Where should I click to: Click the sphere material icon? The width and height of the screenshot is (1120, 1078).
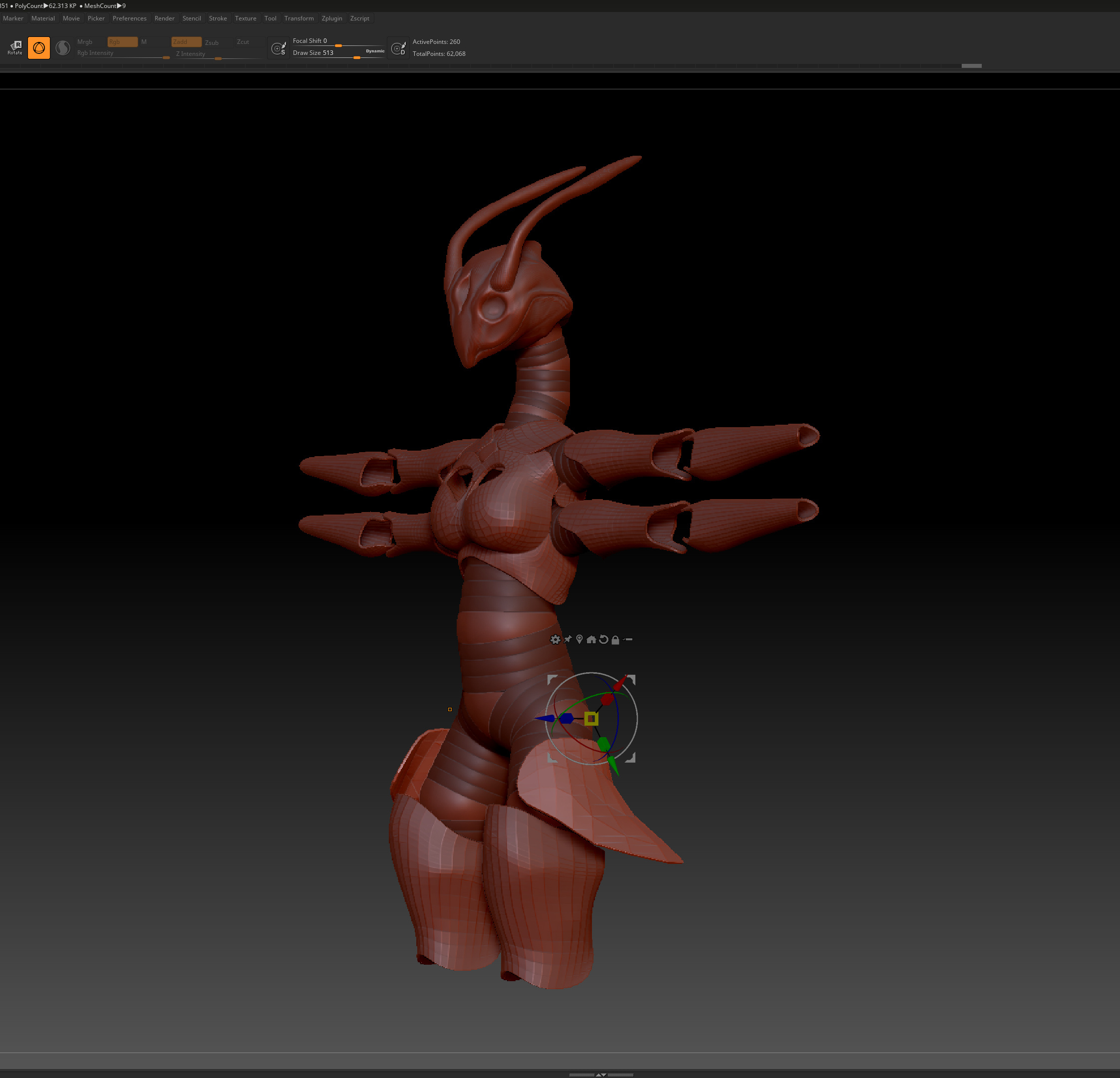tap(63, 48)
